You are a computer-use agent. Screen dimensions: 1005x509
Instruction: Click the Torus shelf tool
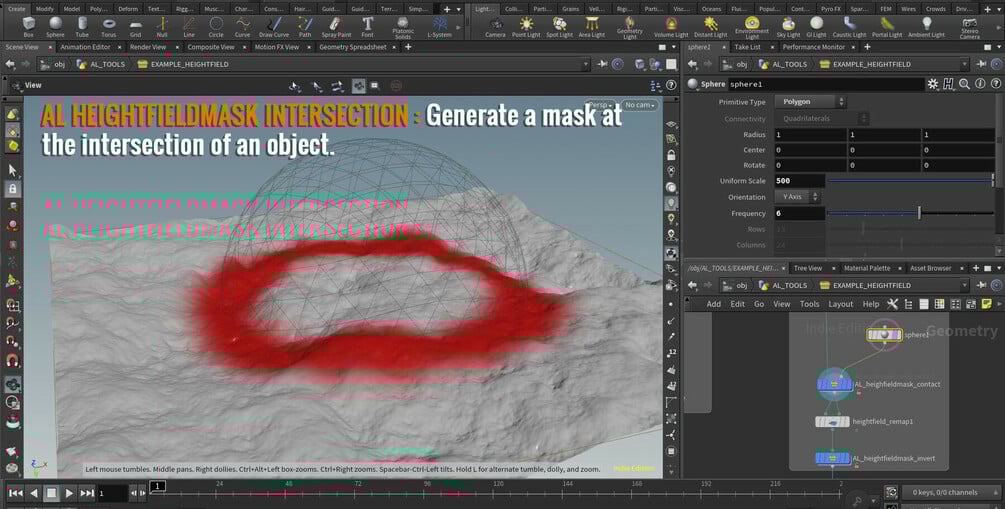[x=108, y=26]
